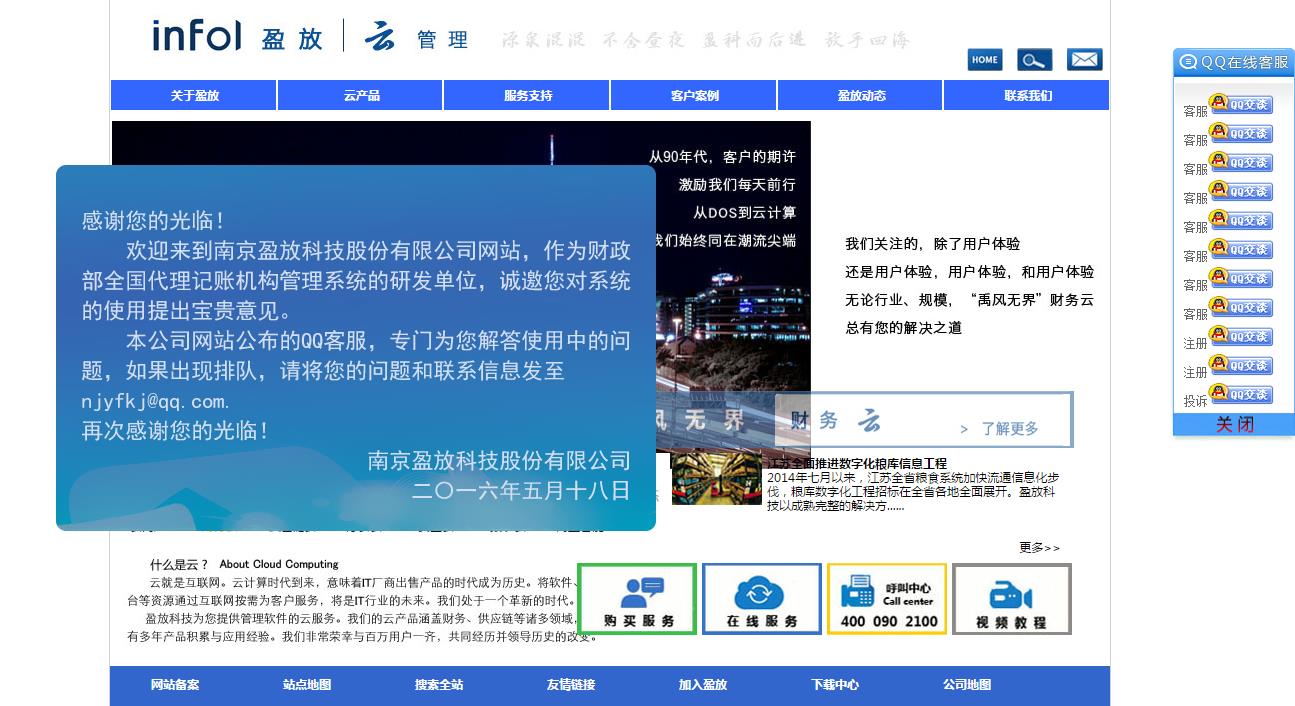Click the envelope mail icon
The image size is (1295, 706).
click(x=1084, y=60)
